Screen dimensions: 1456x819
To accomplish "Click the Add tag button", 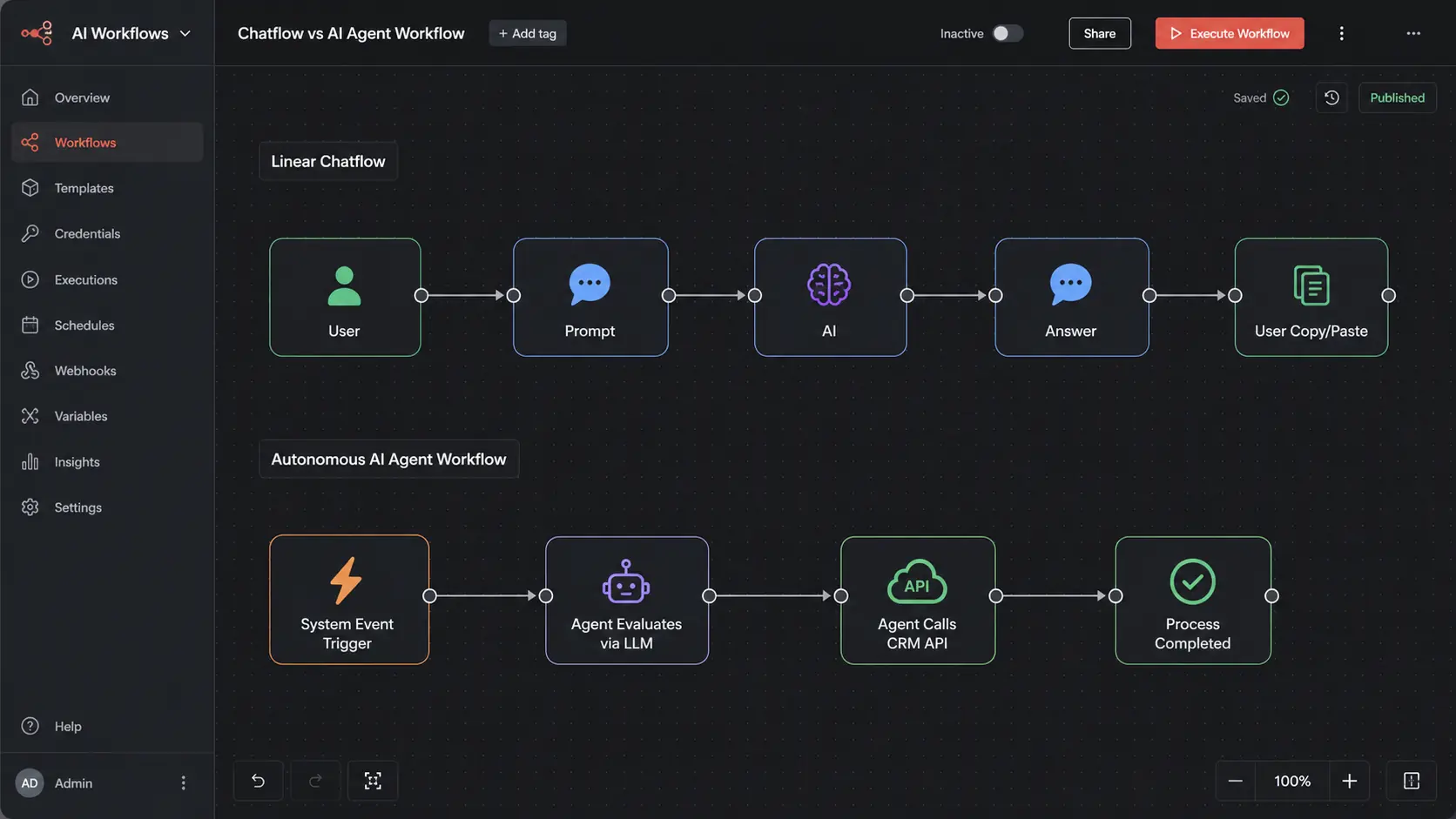I will tap(528, 33).
